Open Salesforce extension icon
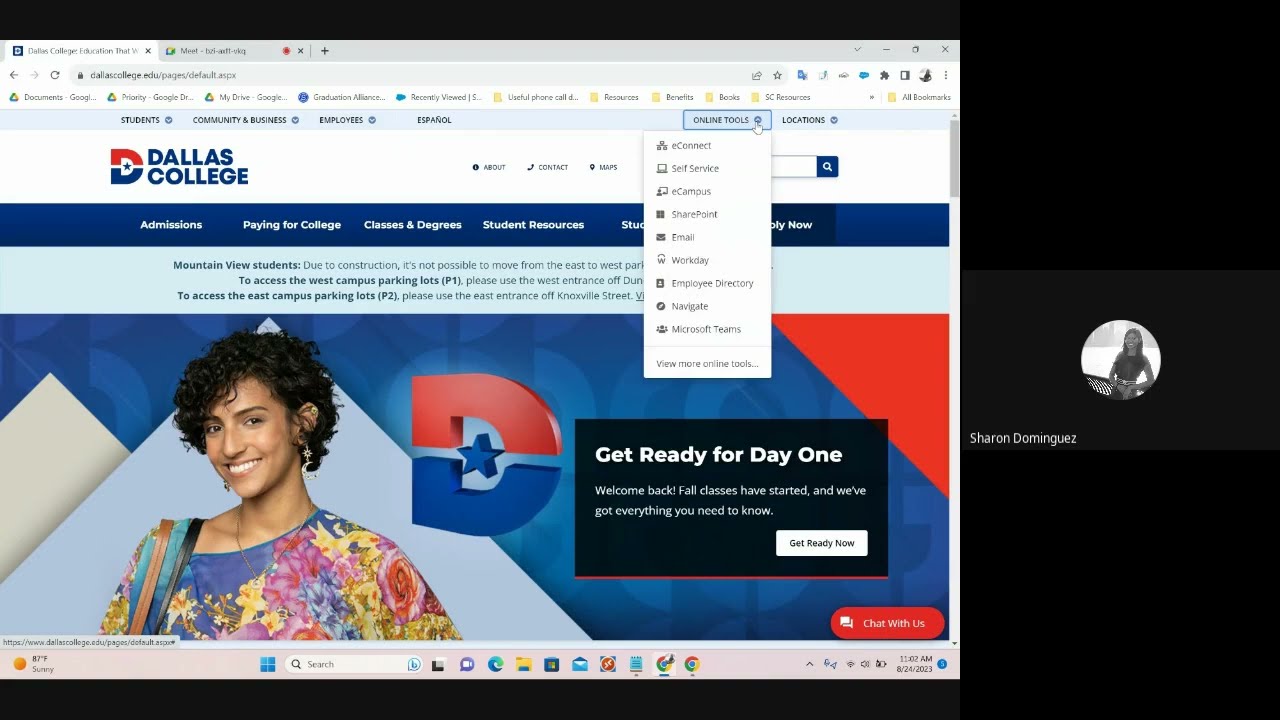1280x720 pixels. point(864,75)
